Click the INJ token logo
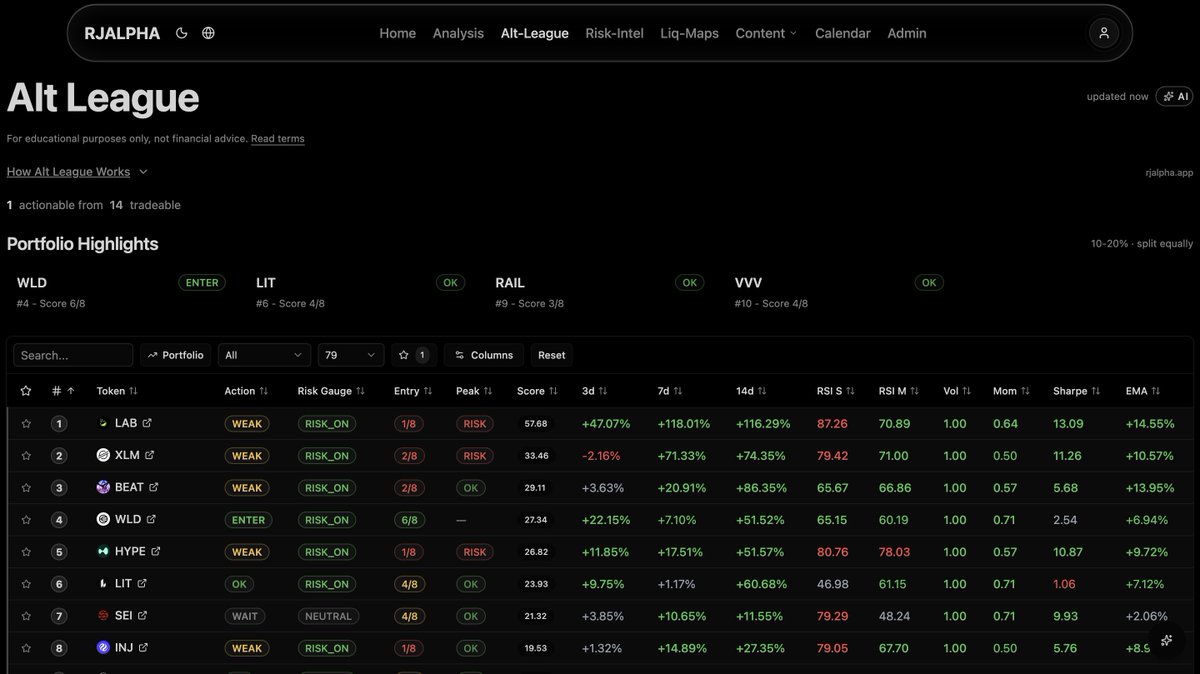This screenshot has width=1200, height=674. coord(102,647)
